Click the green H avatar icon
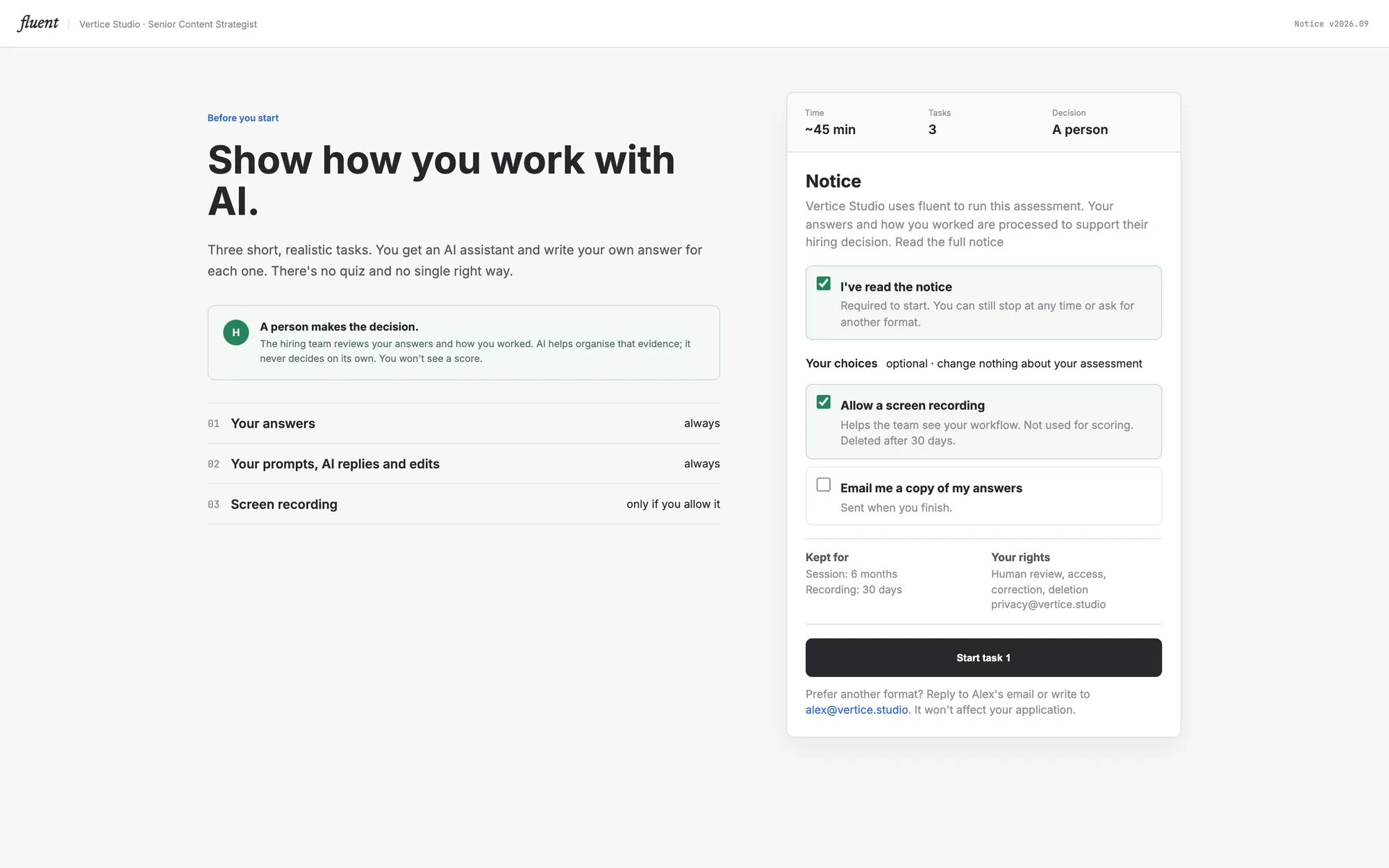 click(x=236, y=333)
